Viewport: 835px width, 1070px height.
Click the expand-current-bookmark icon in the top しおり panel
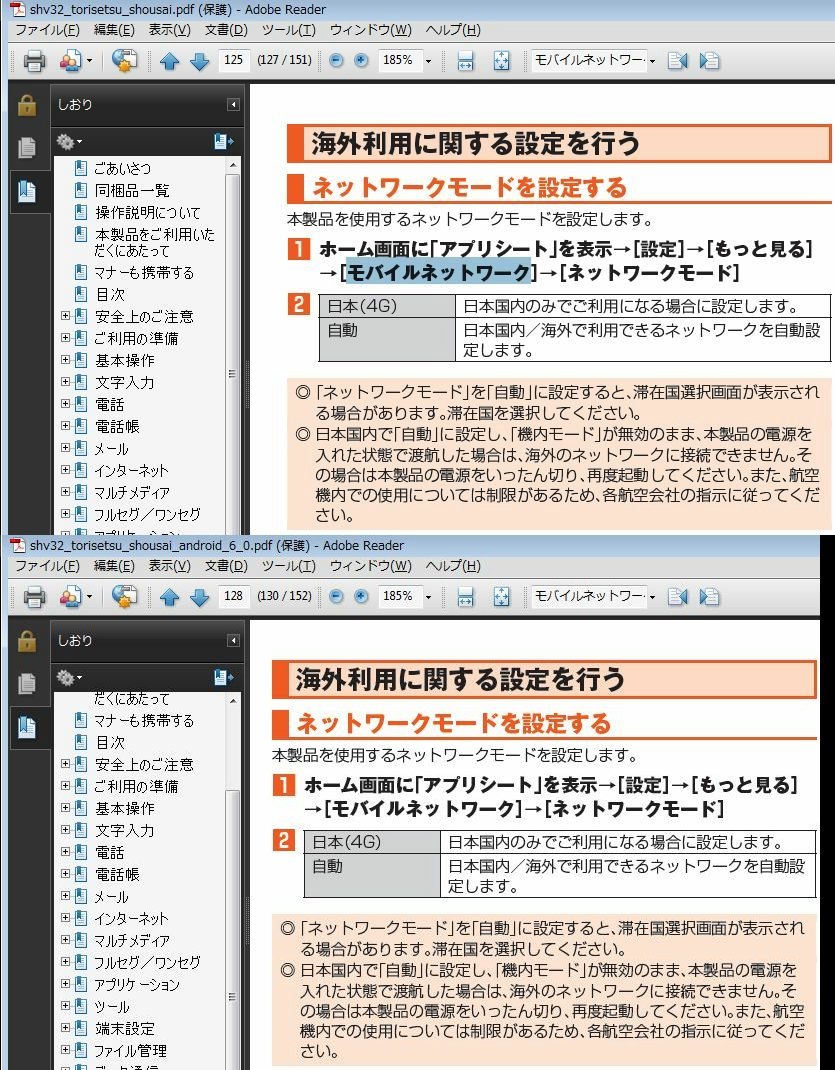tap(224, 142)
